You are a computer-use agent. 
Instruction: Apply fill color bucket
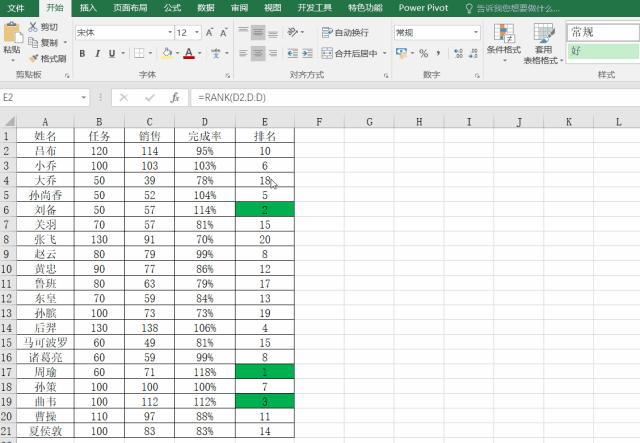[167, 53]
